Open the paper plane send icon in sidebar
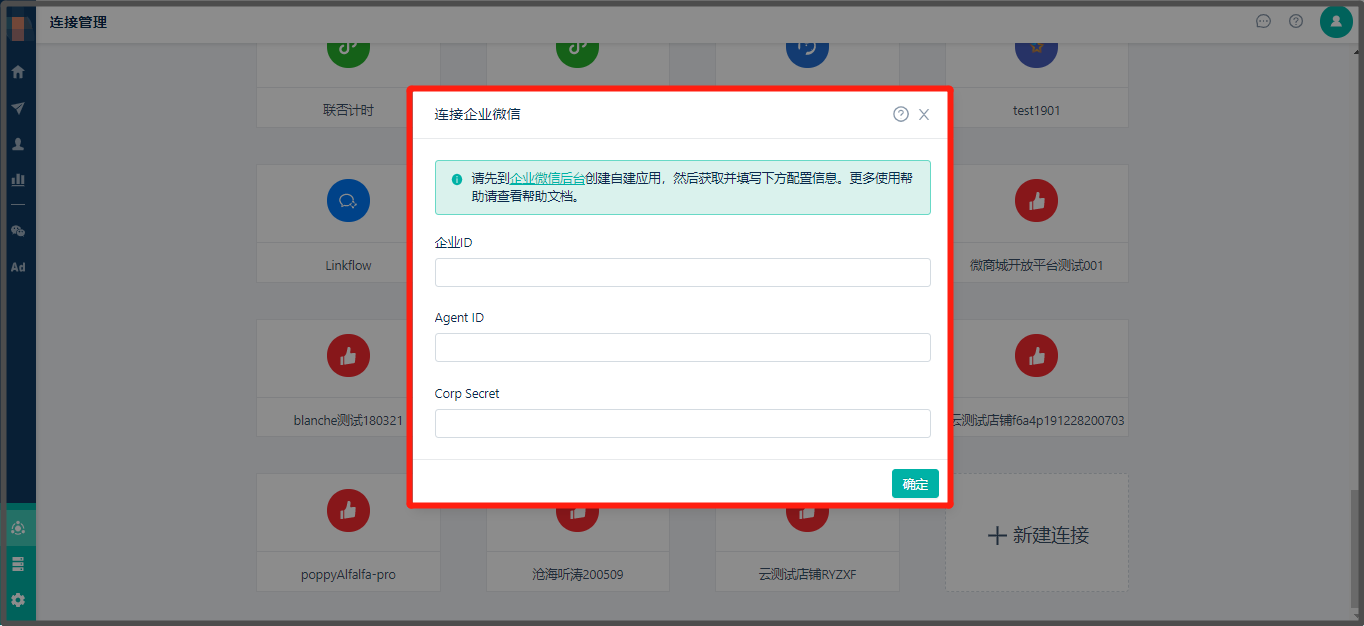 (18, 108)
